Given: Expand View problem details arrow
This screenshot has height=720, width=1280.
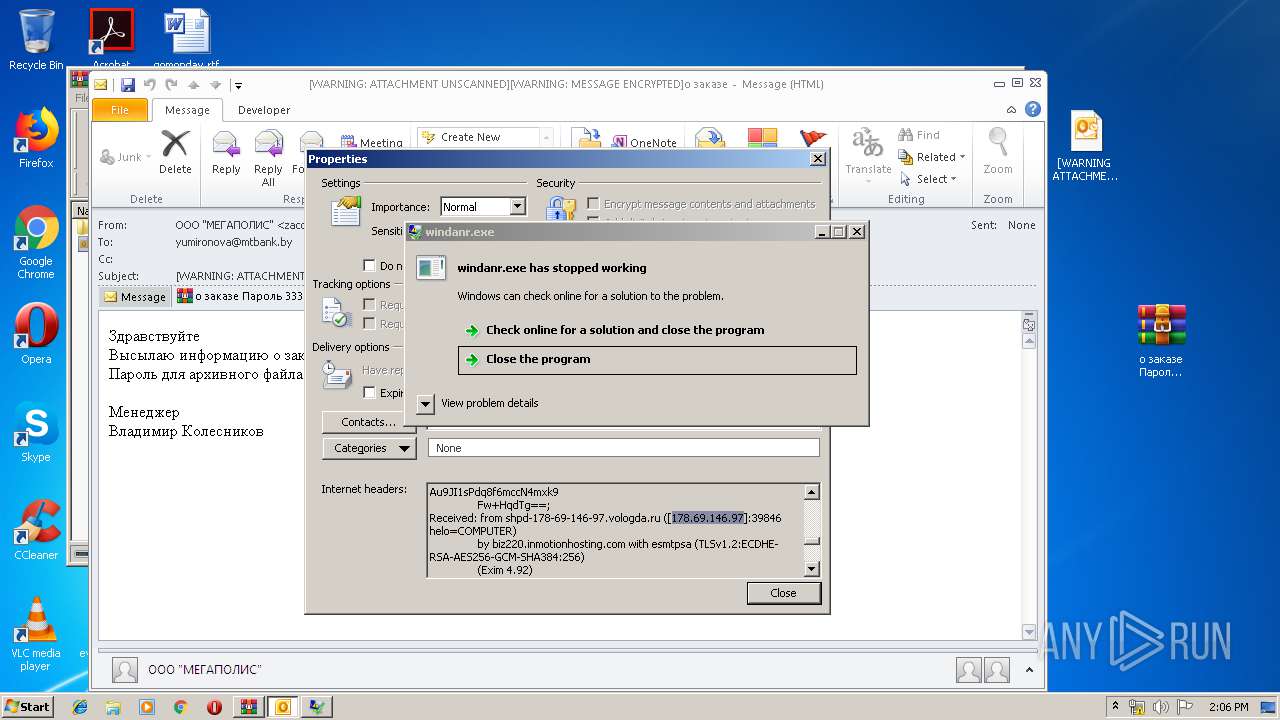Looking at the screenshot, I should click(425, 403).
